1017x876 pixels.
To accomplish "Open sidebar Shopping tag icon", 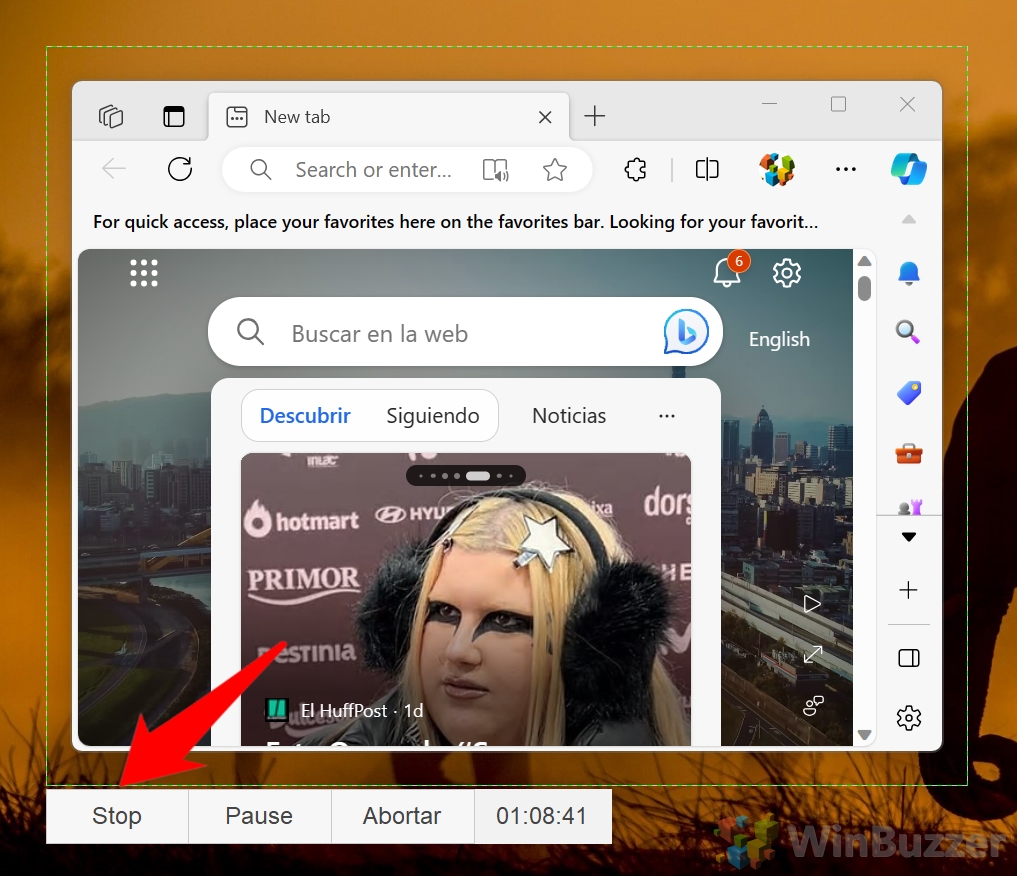I will point(909,393).
